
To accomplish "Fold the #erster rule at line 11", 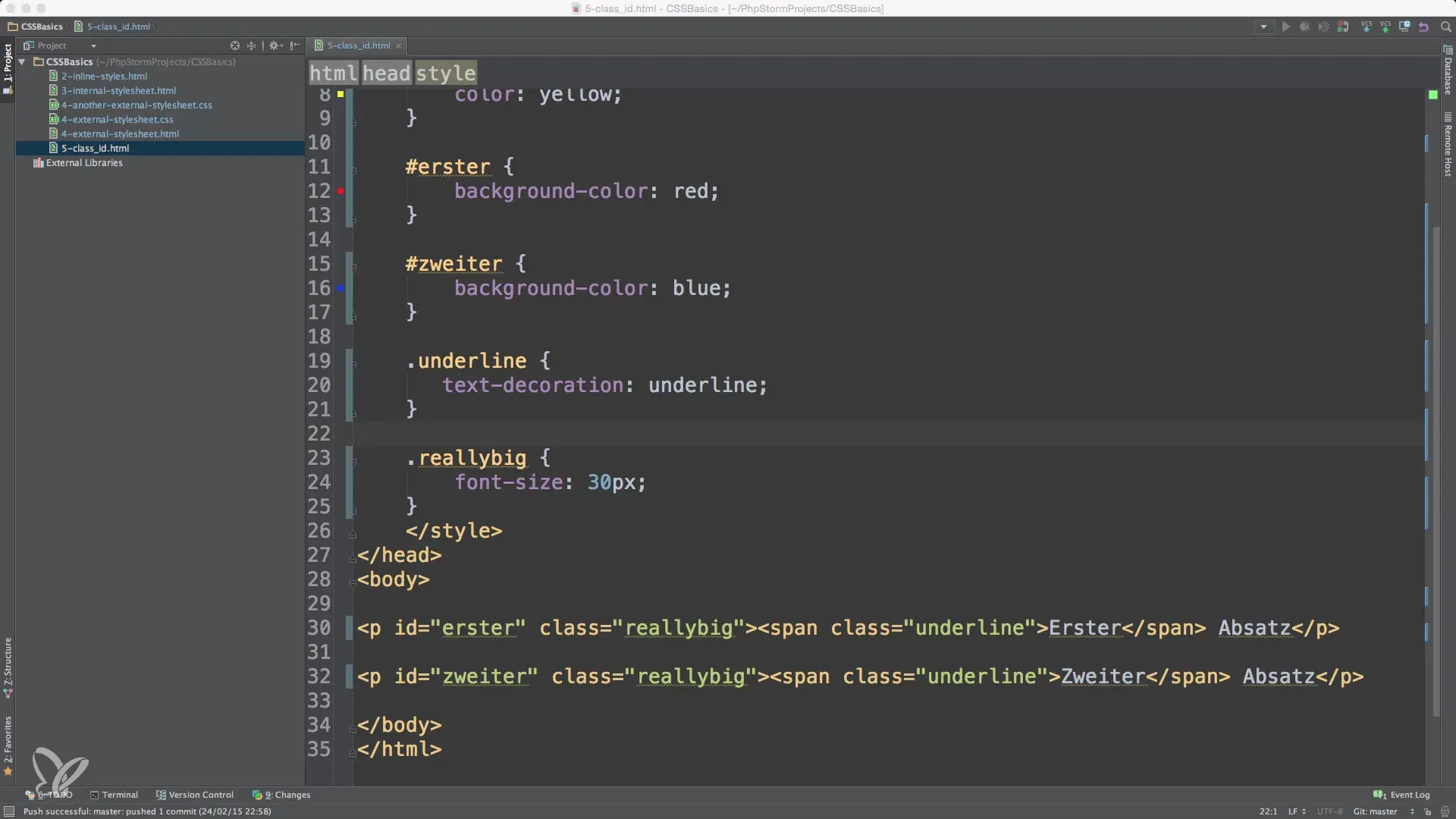I will click(353, 170).
